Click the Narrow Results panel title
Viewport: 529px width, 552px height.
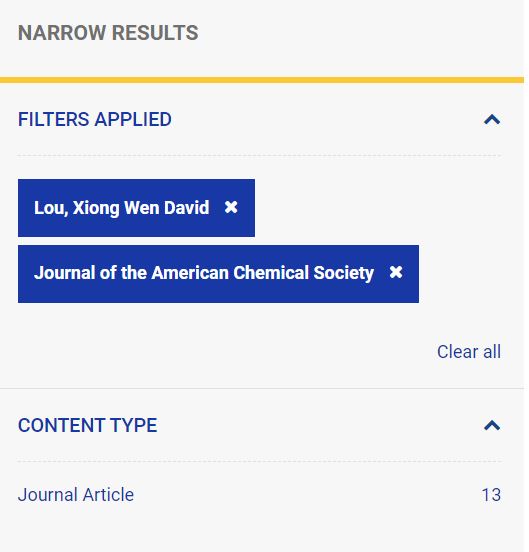109,33
